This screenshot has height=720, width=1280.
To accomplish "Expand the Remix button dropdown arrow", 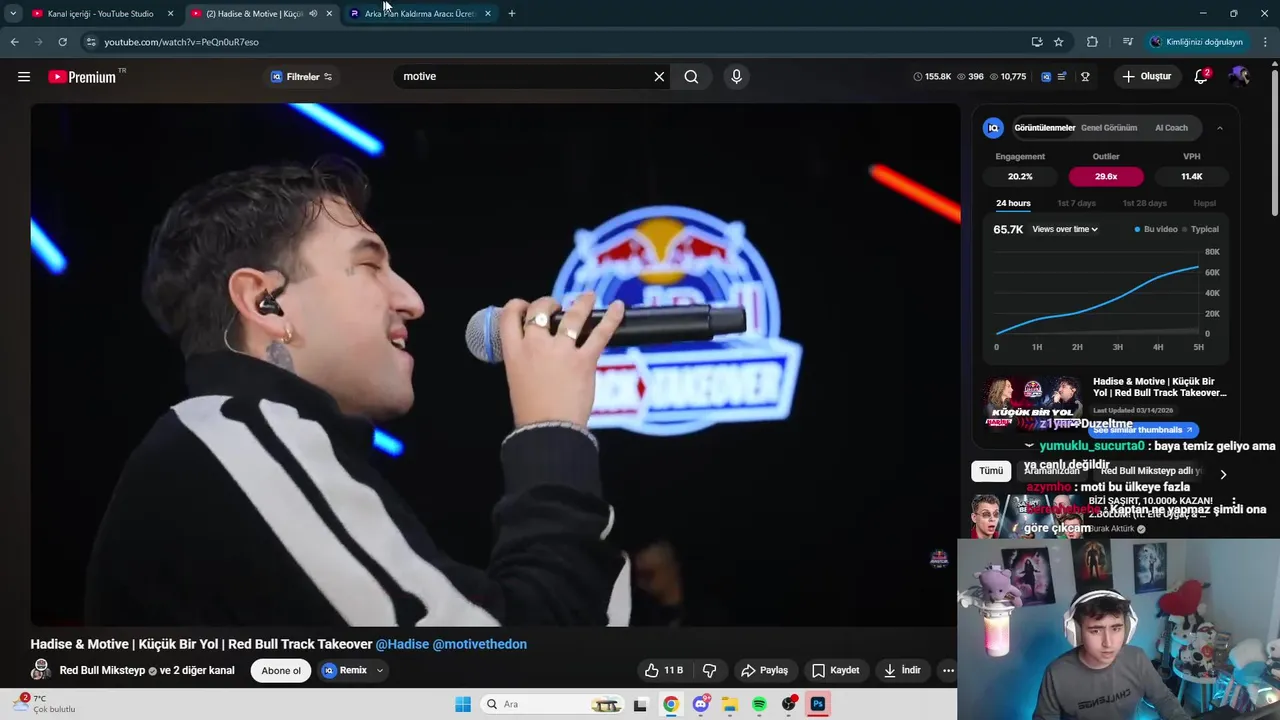I will click(x=380, y=671).
